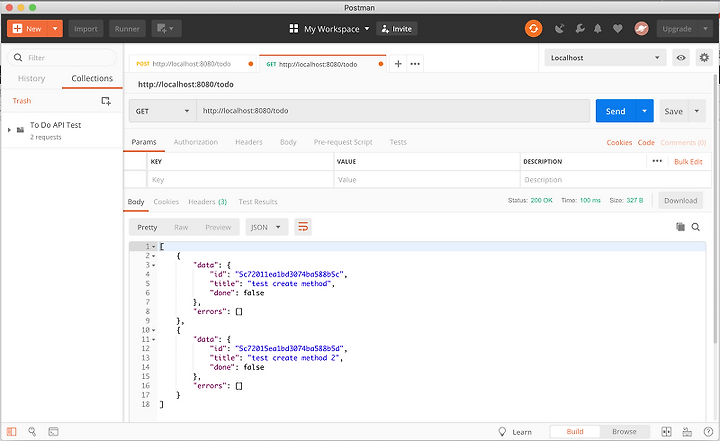Open params column options ellipsis

pyautogui.click(x=657, y=161)
